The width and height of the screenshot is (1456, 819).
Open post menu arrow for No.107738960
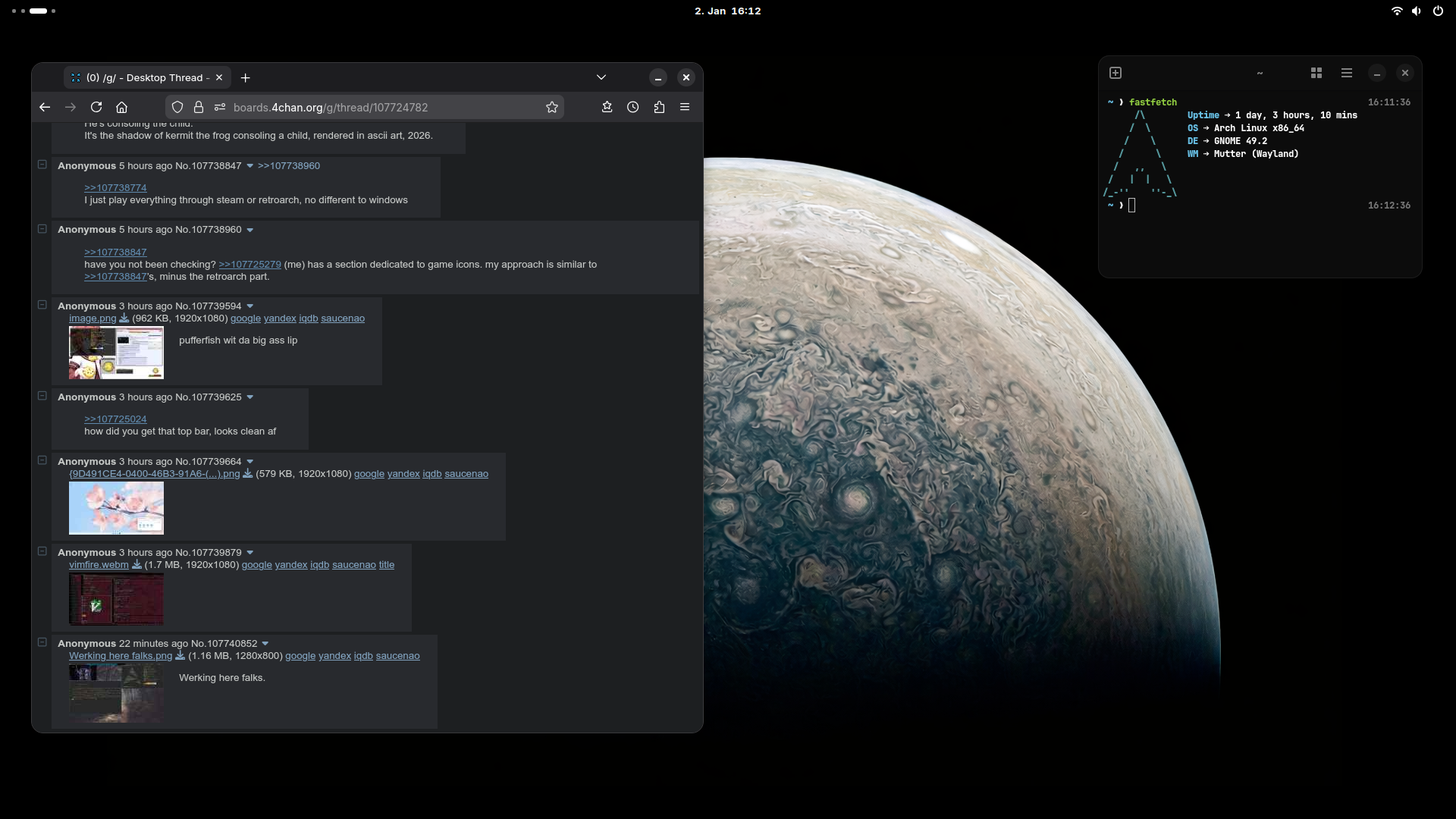click(x=250, y=231)
